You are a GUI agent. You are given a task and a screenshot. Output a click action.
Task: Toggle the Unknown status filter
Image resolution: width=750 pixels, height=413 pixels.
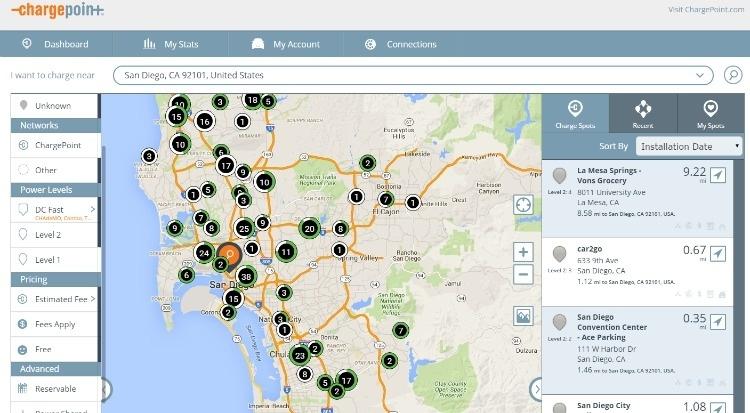55,105
